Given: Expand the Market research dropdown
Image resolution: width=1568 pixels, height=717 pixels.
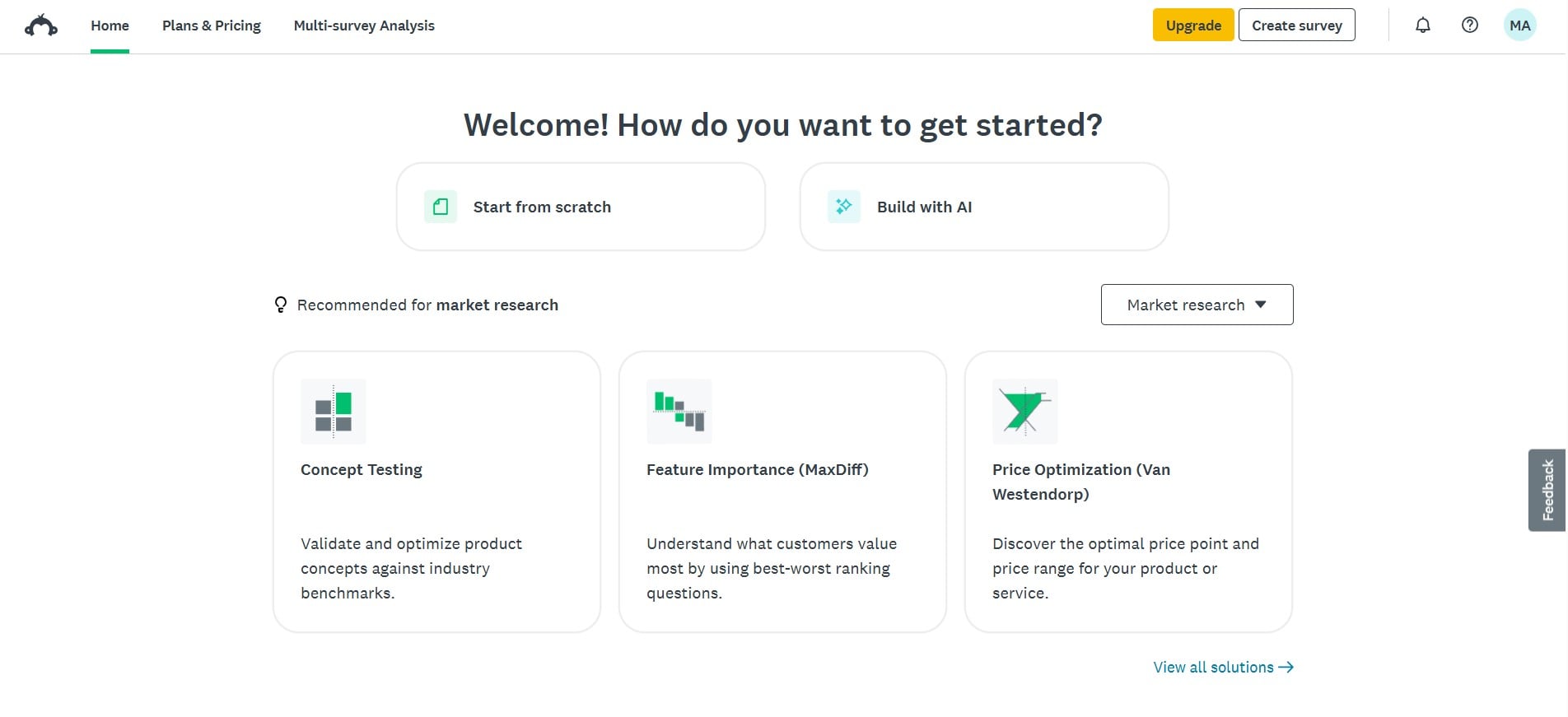Looking at the screenshot, I should point(1197,305).
